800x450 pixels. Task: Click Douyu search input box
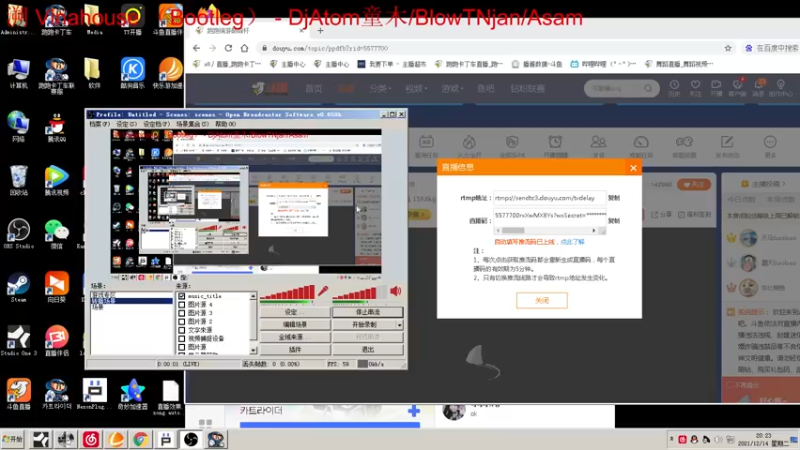pos(614,88)
